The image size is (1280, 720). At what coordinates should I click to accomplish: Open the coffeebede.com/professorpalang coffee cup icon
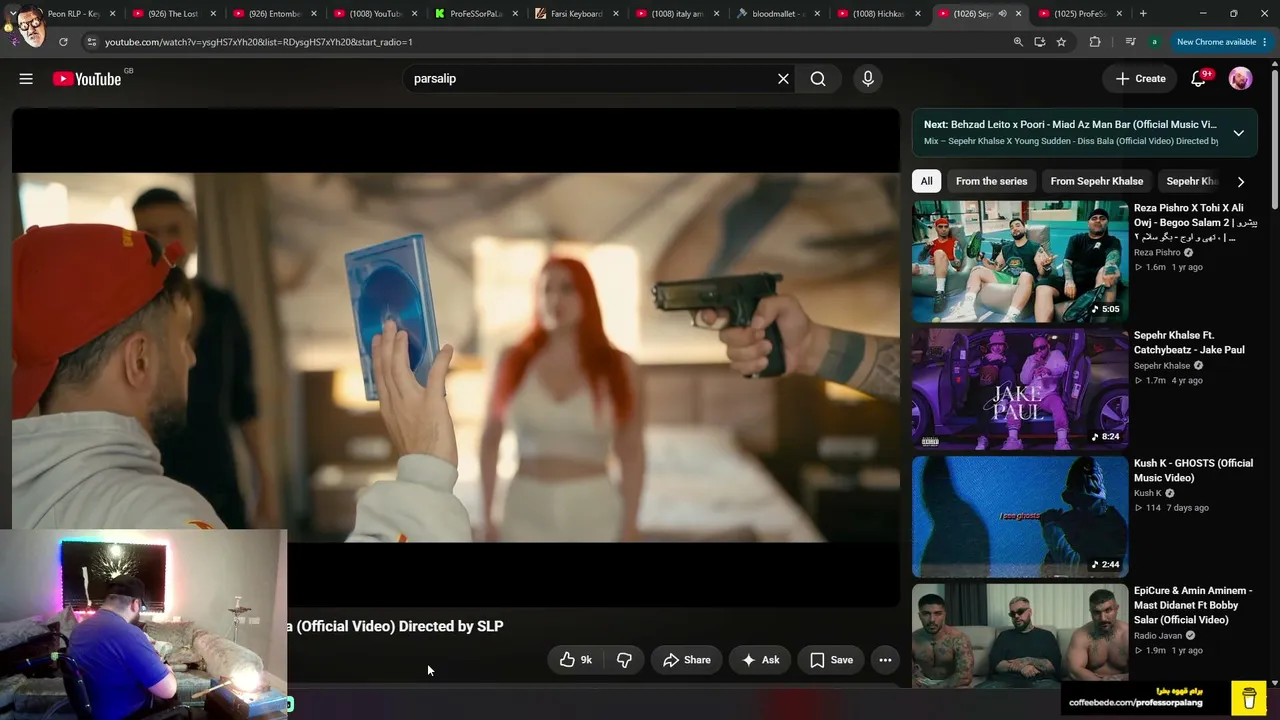click(x=1249, y=697)
